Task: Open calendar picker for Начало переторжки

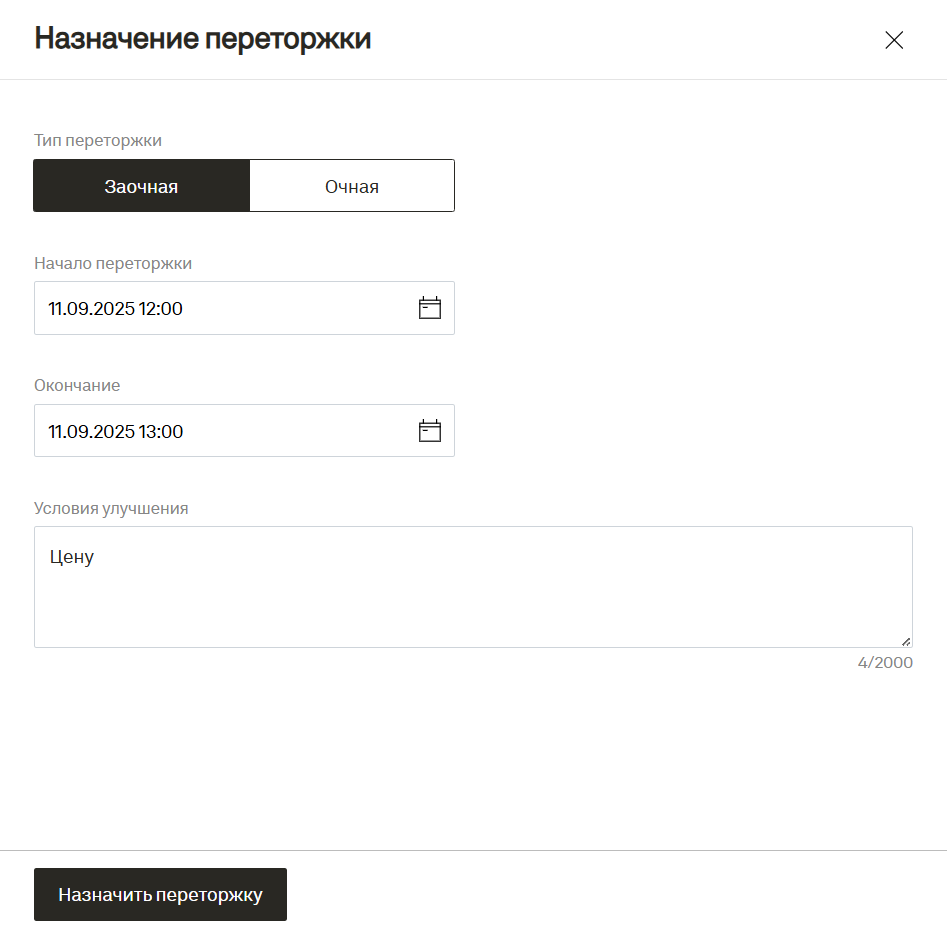Action: (429, 308)
